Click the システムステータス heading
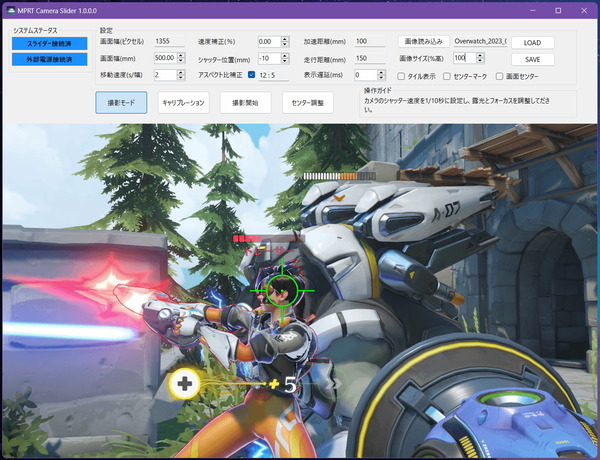This screenshot has height=460, width=600. 35,31
